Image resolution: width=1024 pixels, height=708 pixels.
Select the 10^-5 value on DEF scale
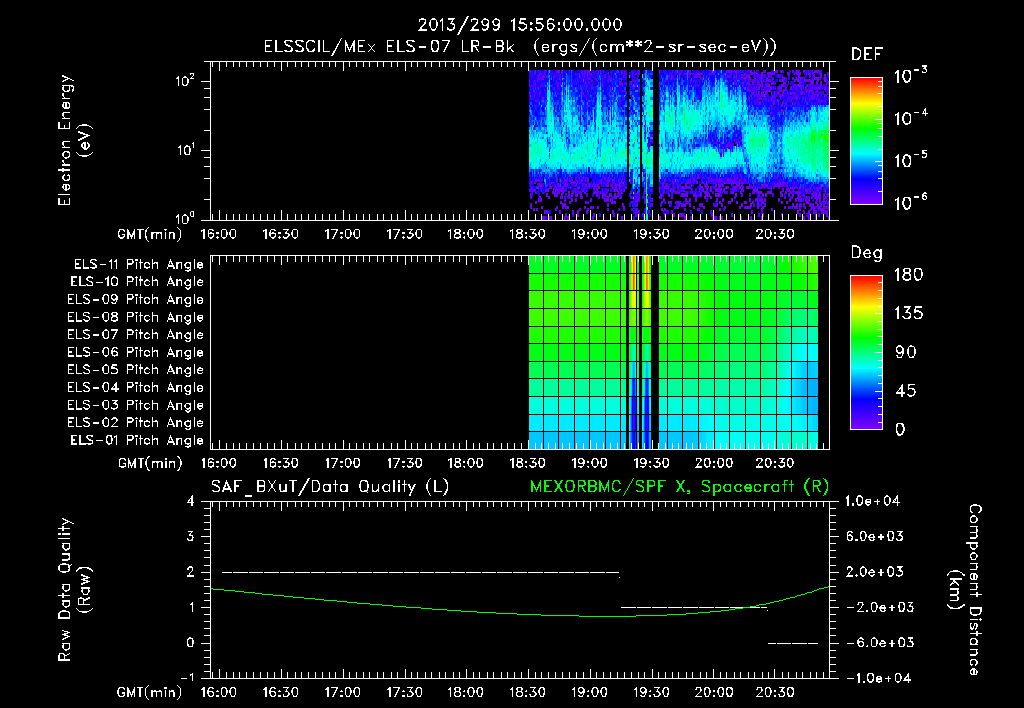(x=910, y=160)
